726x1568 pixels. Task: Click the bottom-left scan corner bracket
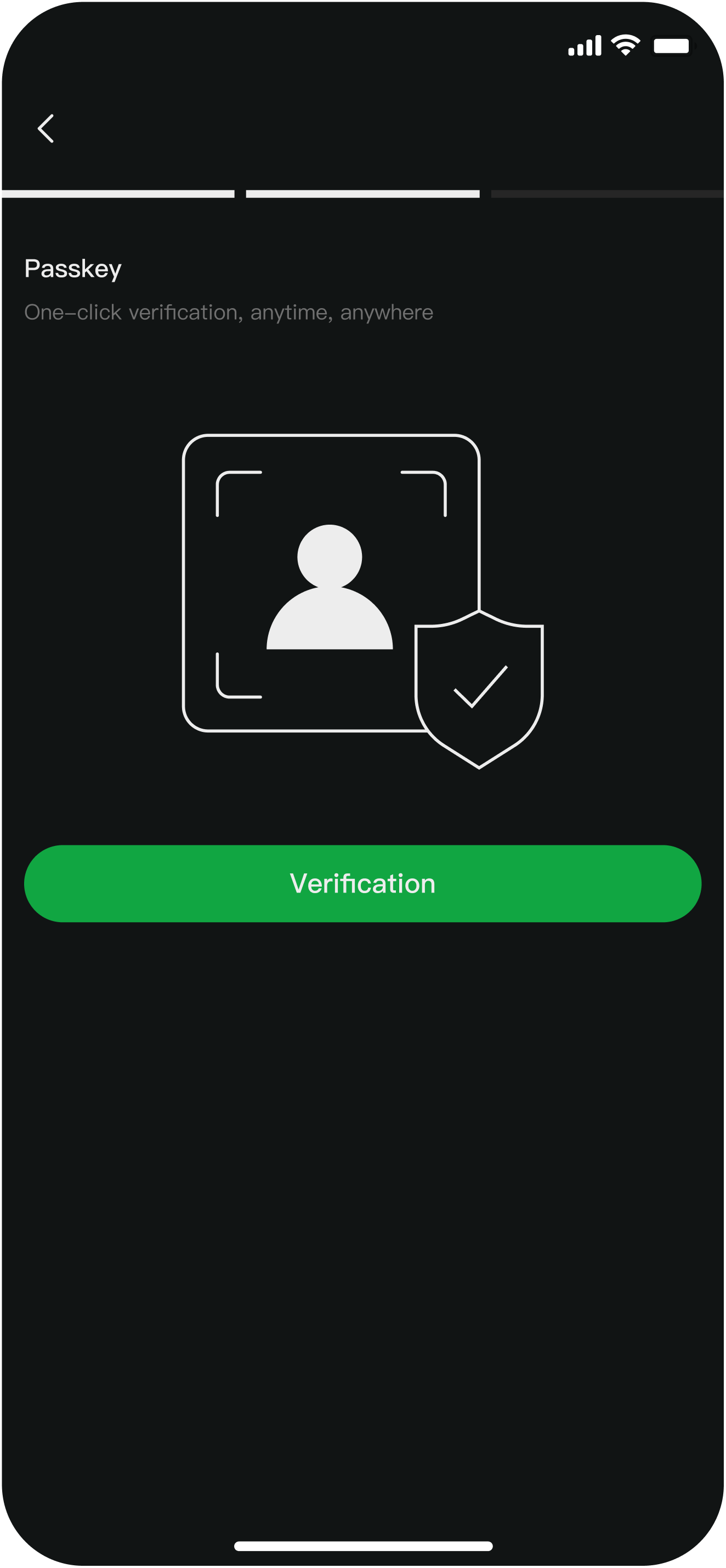239,675
